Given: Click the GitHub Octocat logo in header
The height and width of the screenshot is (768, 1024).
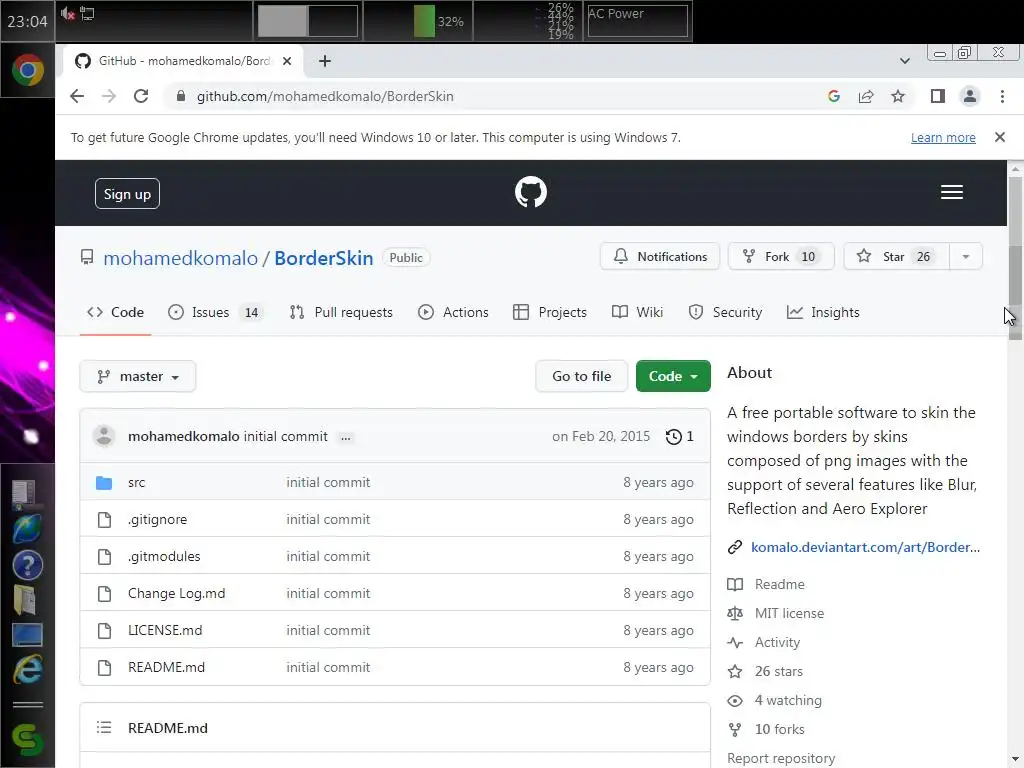Looking at the screenshot, I should (530, 192).
